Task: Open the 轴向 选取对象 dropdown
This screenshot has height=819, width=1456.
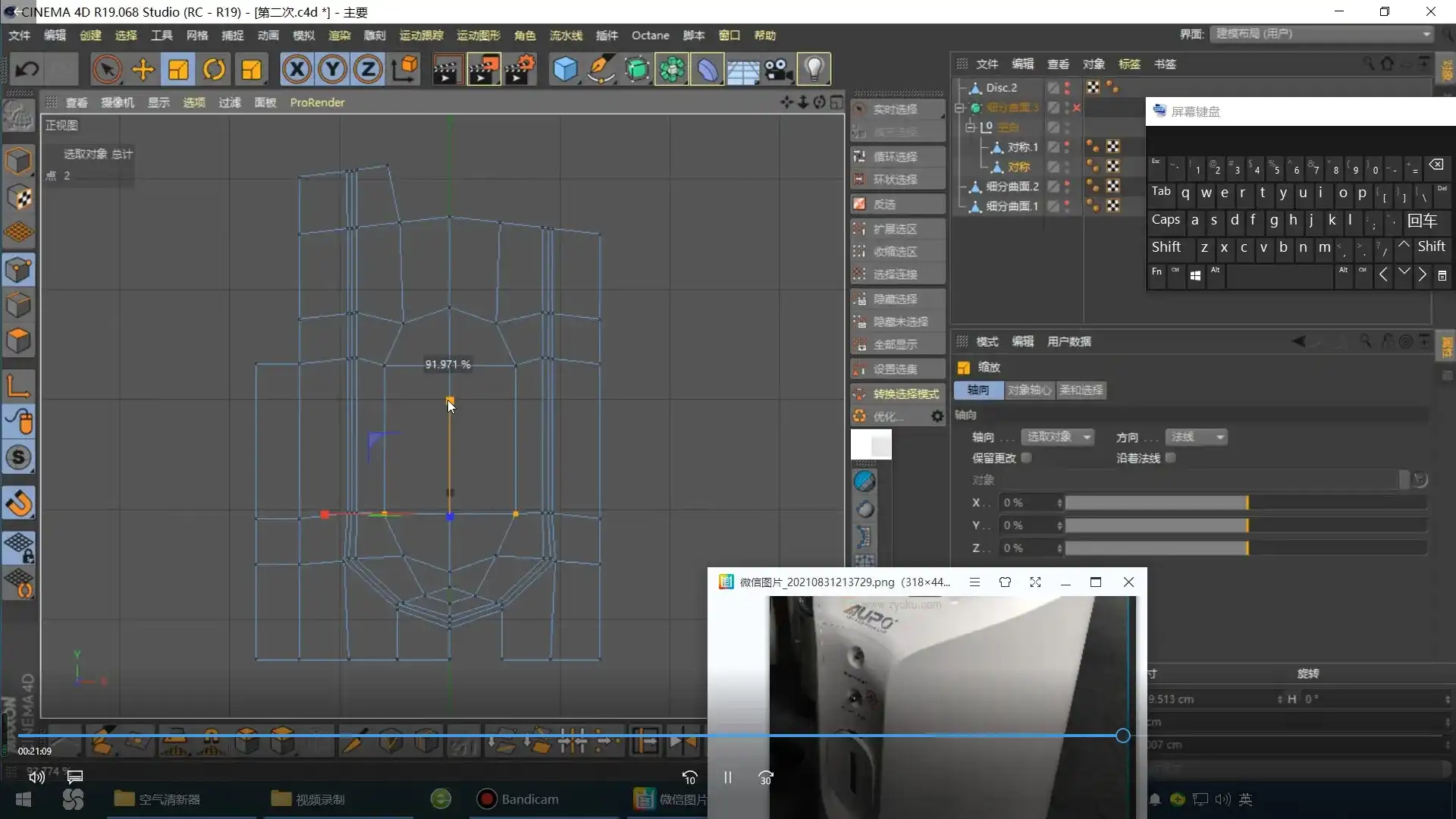Action: coord(1058,437)
